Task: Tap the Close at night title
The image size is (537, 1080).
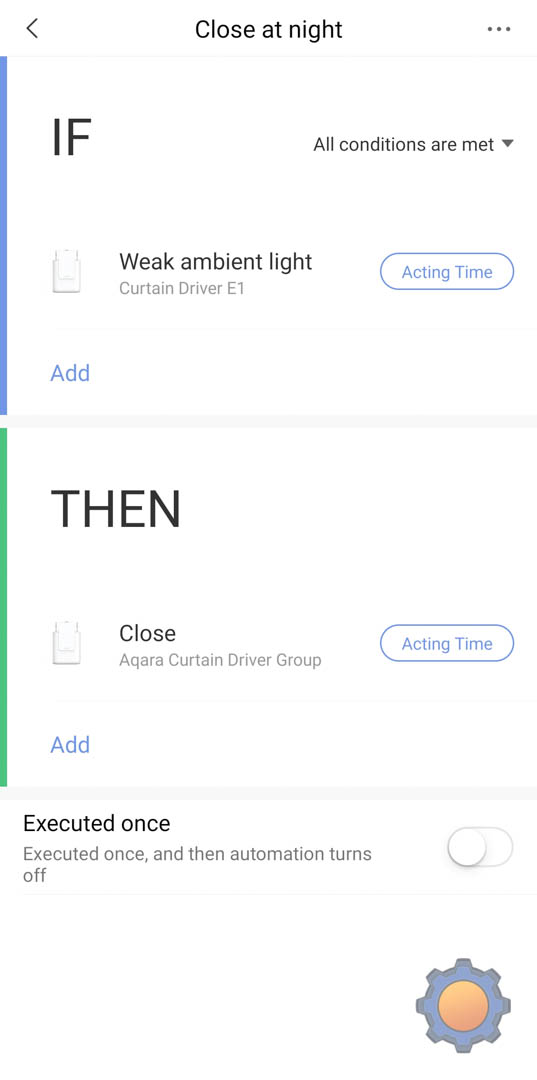Action: [268, 30]
